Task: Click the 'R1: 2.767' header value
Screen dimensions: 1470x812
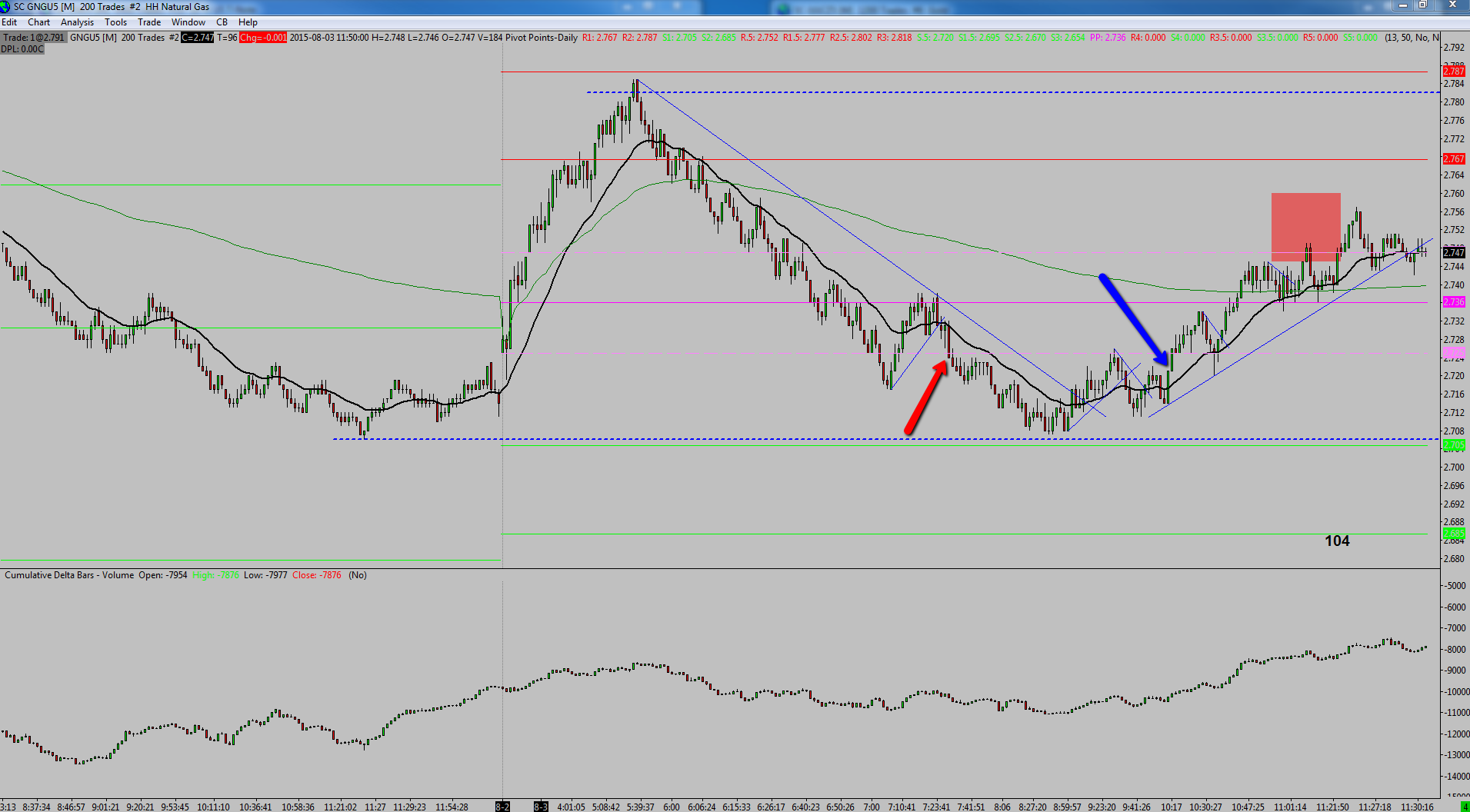Action: click(x=600, y=38)
